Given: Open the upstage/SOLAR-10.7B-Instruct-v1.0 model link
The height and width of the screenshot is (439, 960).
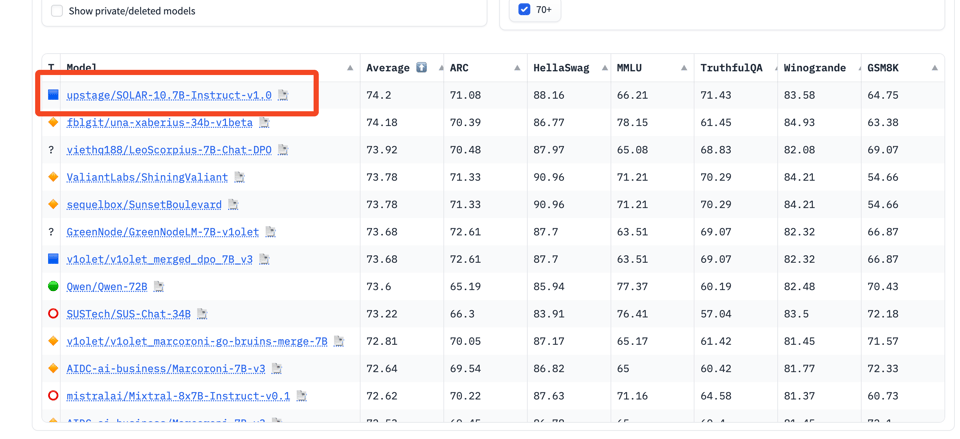Looking at the screenshot, I should tap(169, 95).
